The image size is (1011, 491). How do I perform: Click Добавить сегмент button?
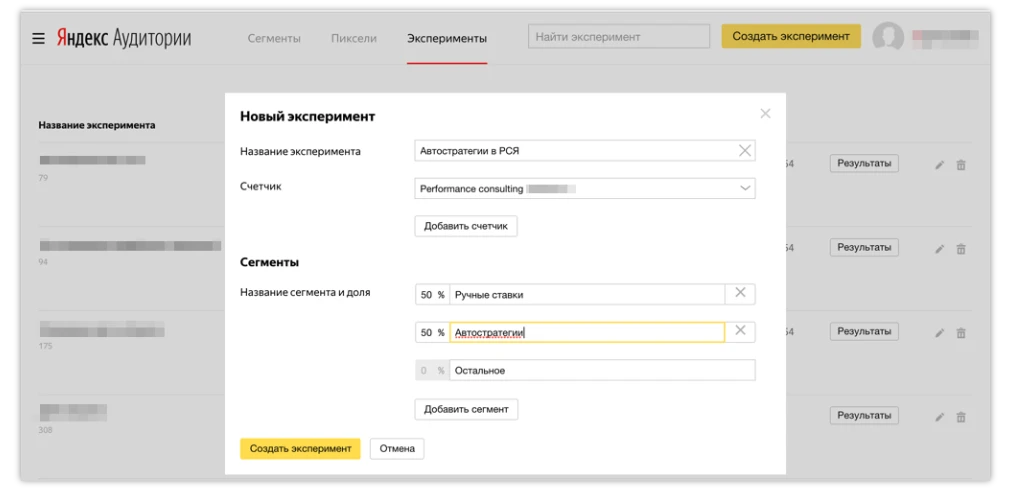[466, 409]
